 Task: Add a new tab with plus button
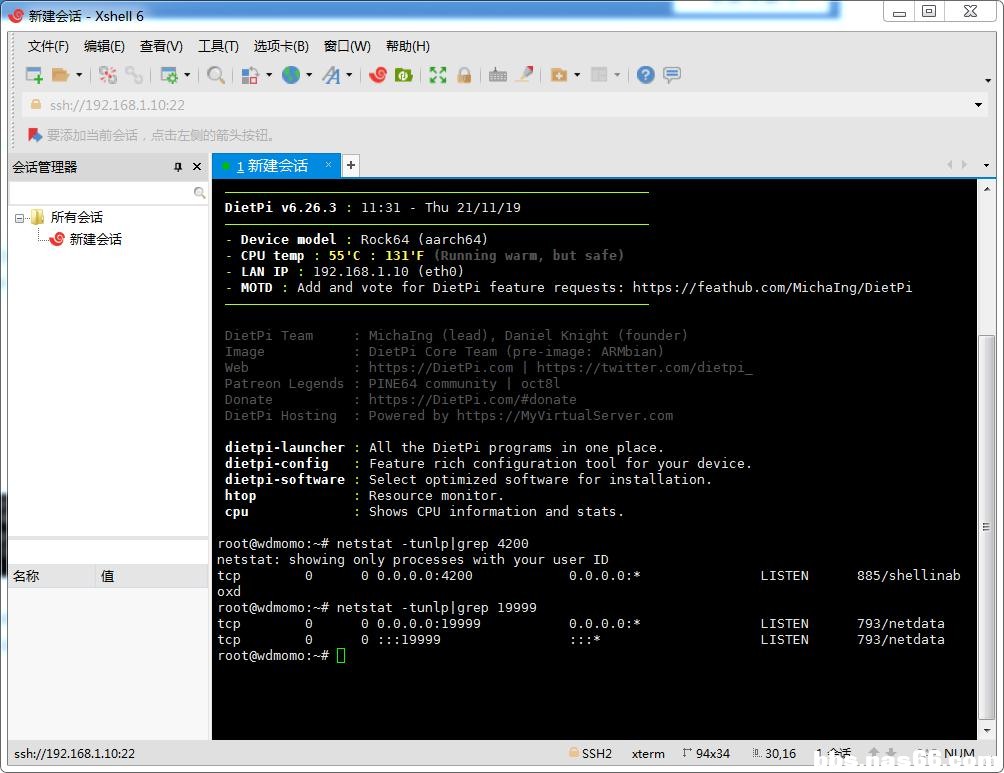[351, 166]
